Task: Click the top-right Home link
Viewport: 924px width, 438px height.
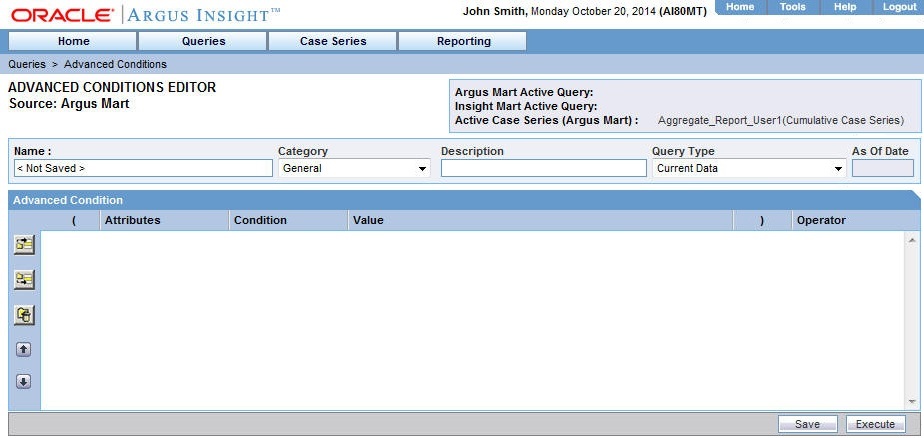Action: coord(740,7)
